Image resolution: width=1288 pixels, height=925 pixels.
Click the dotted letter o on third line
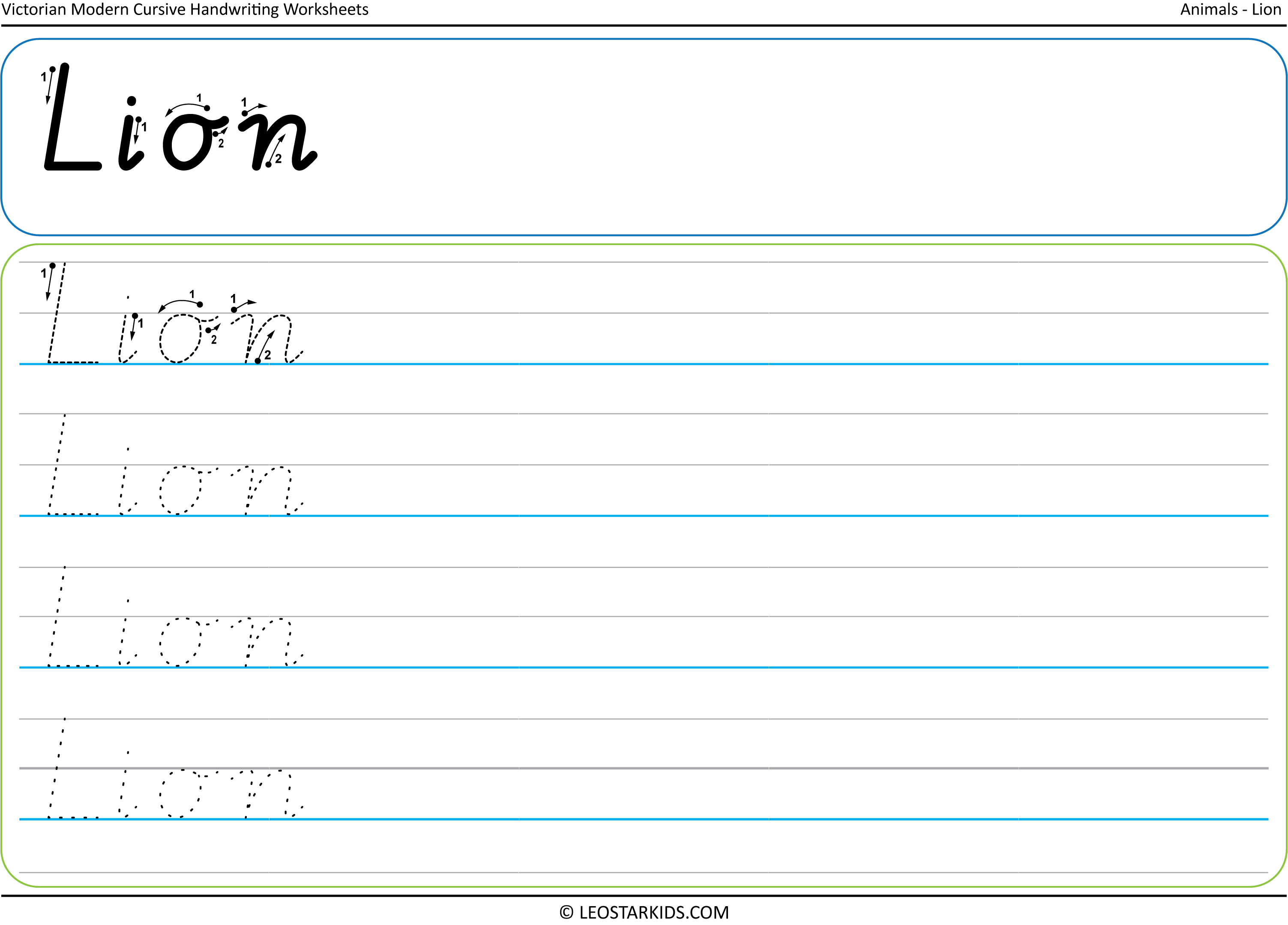click(x=188, y=642)
